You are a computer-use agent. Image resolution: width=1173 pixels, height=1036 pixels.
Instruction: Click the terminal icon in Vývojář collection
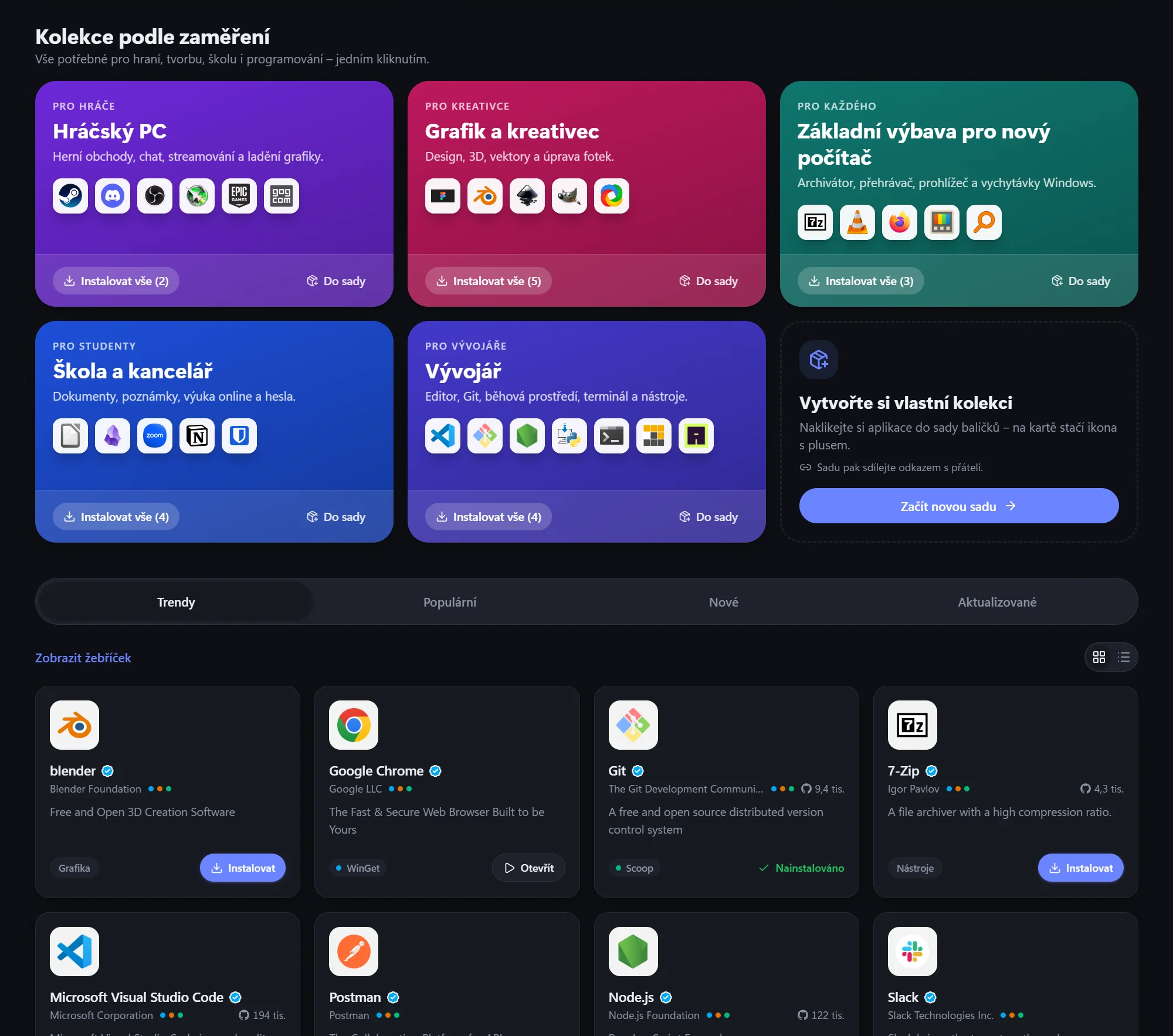click(612, 436)
